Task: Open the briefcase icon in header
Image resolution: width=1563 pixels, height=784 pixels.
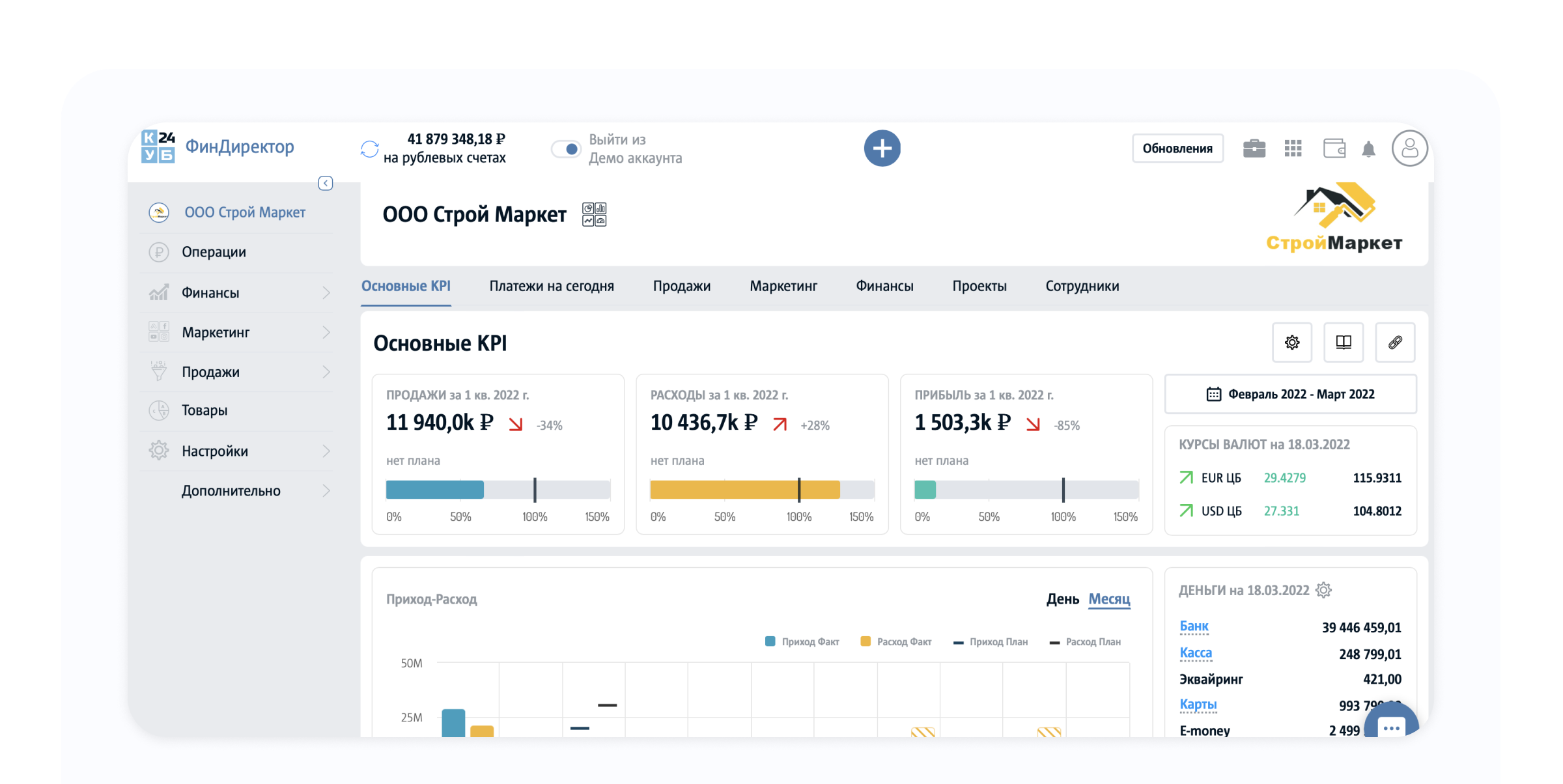Action: pyautogui.click(x=1254, y=148)
